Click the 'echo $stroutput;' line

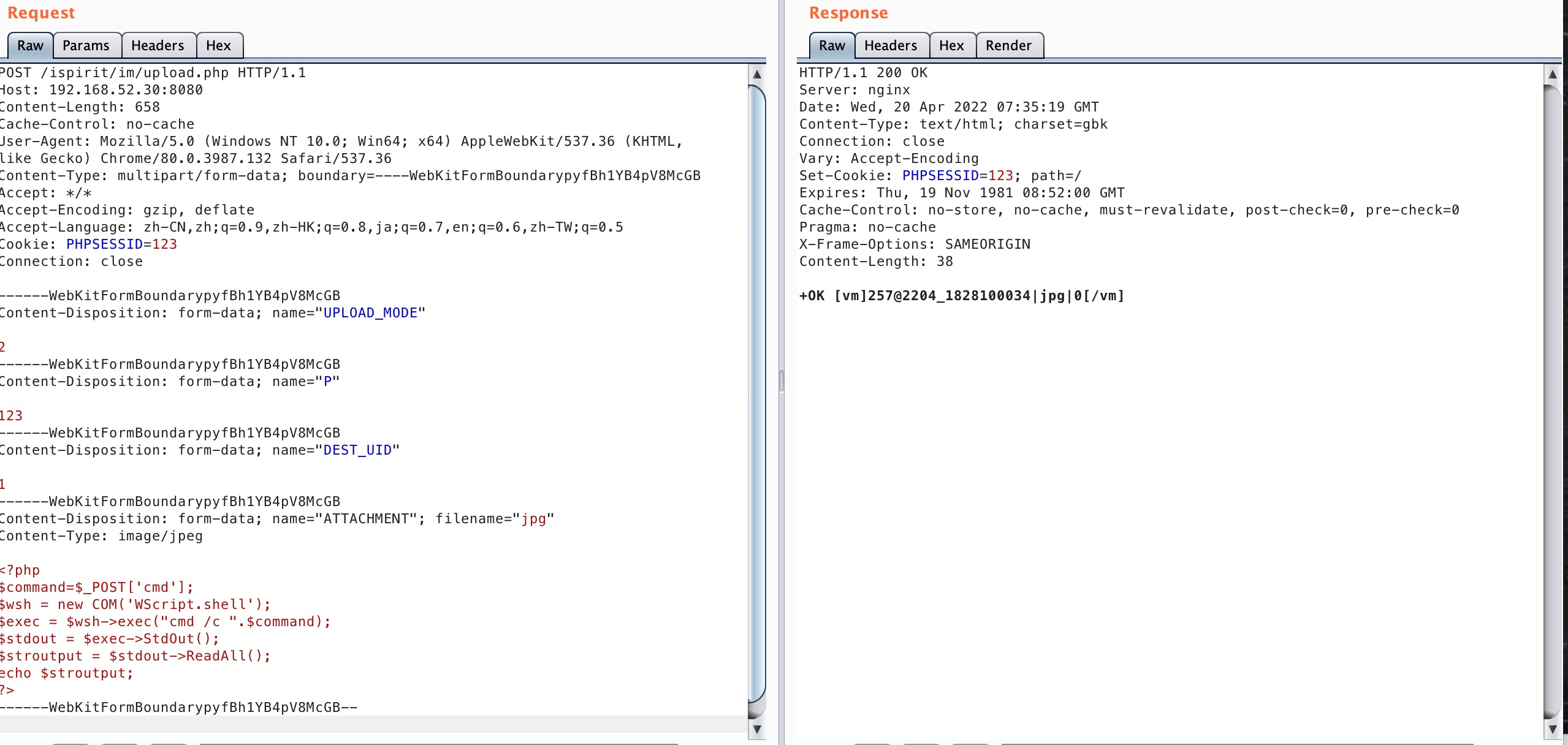click(x=67, y=673)
